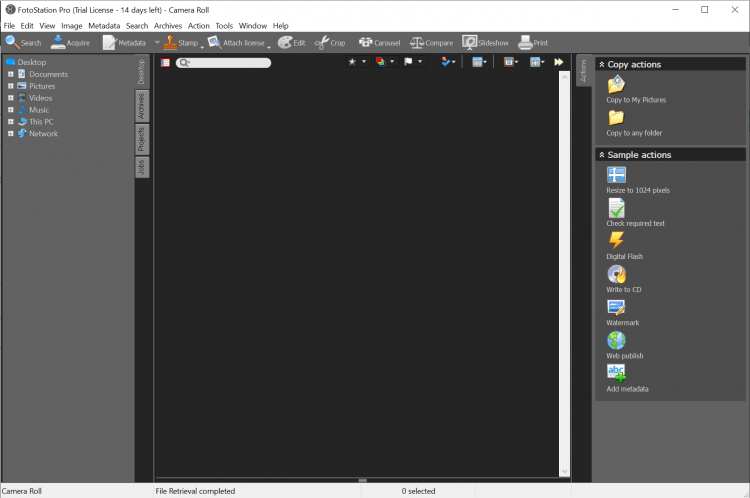Switch to the Jobs side tab
The image size is (750, 498).
(142, 167)
